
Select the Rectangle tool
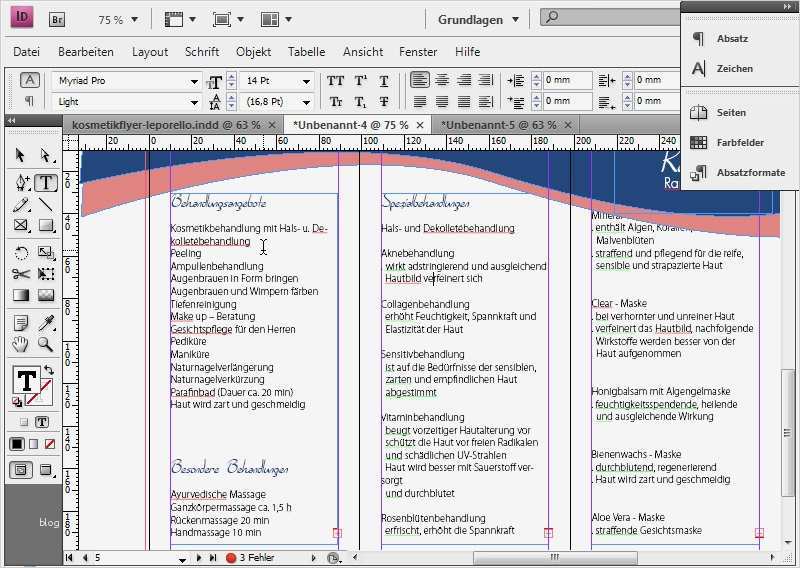(46, 225)
